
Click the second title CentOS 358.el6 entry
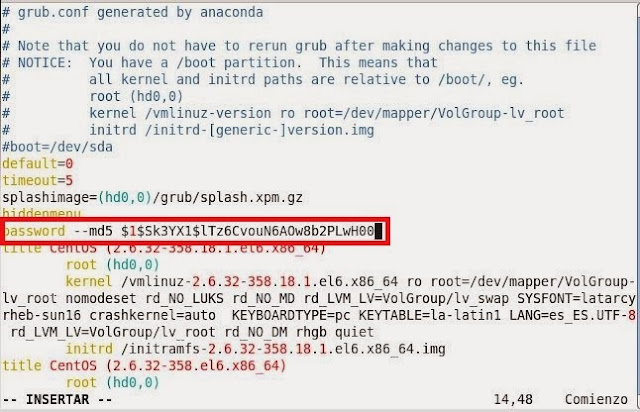pos(144,365)
